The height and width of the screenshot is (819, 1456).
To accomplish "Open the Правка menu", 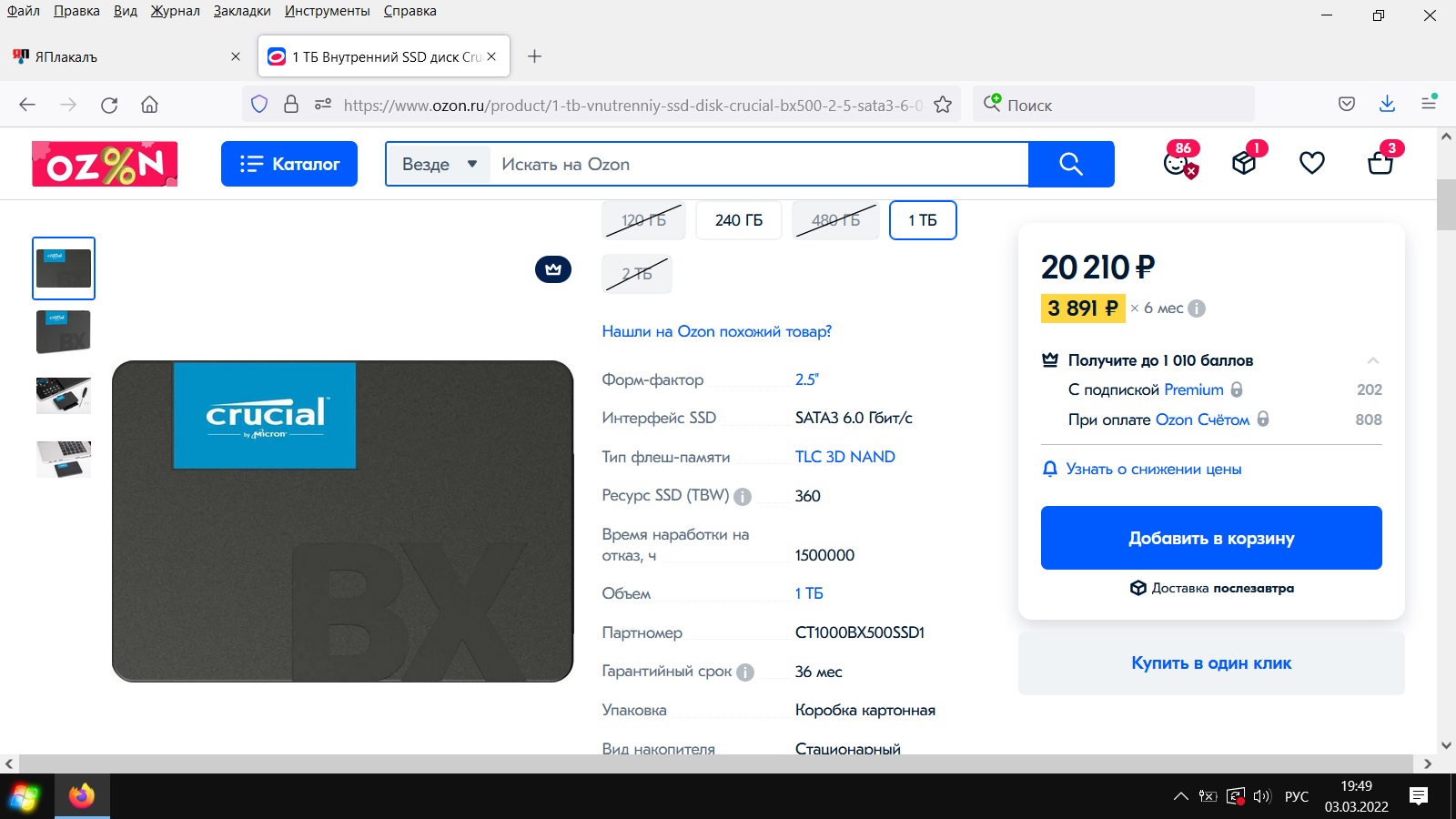I will click(x=76, y=11).
